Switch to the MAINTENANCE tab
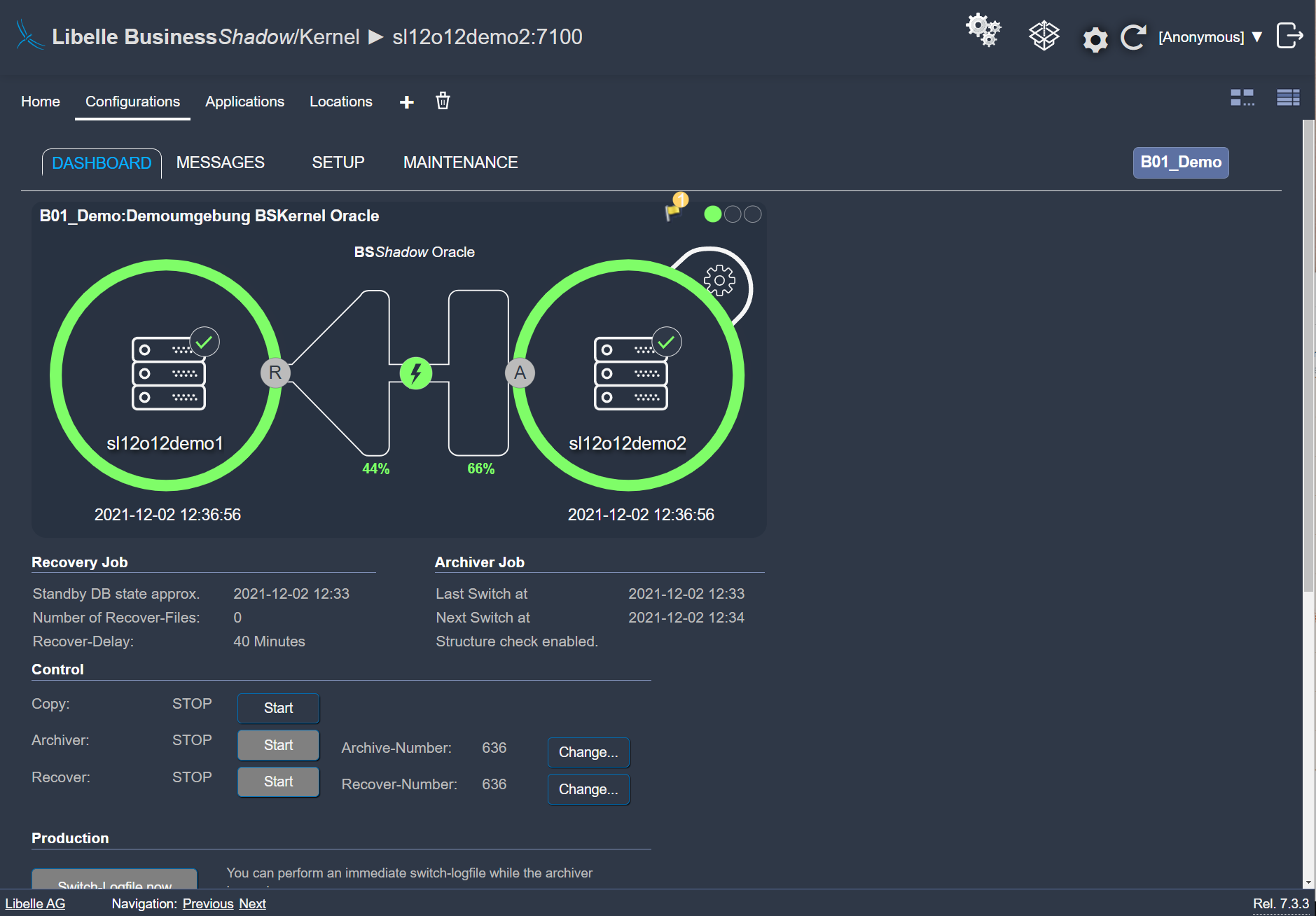Screen dimensions: 1316x916 (461, 162)
